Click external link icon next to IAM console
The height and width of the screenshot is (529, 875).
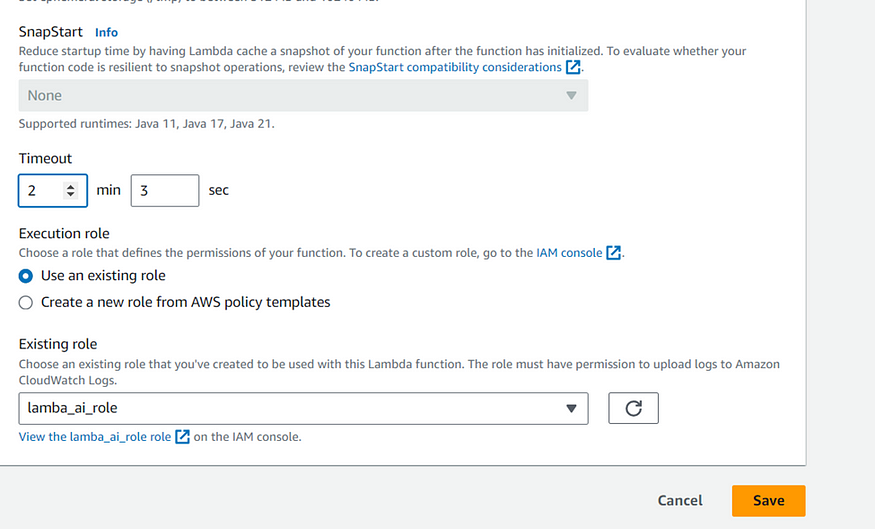point(614,253)
